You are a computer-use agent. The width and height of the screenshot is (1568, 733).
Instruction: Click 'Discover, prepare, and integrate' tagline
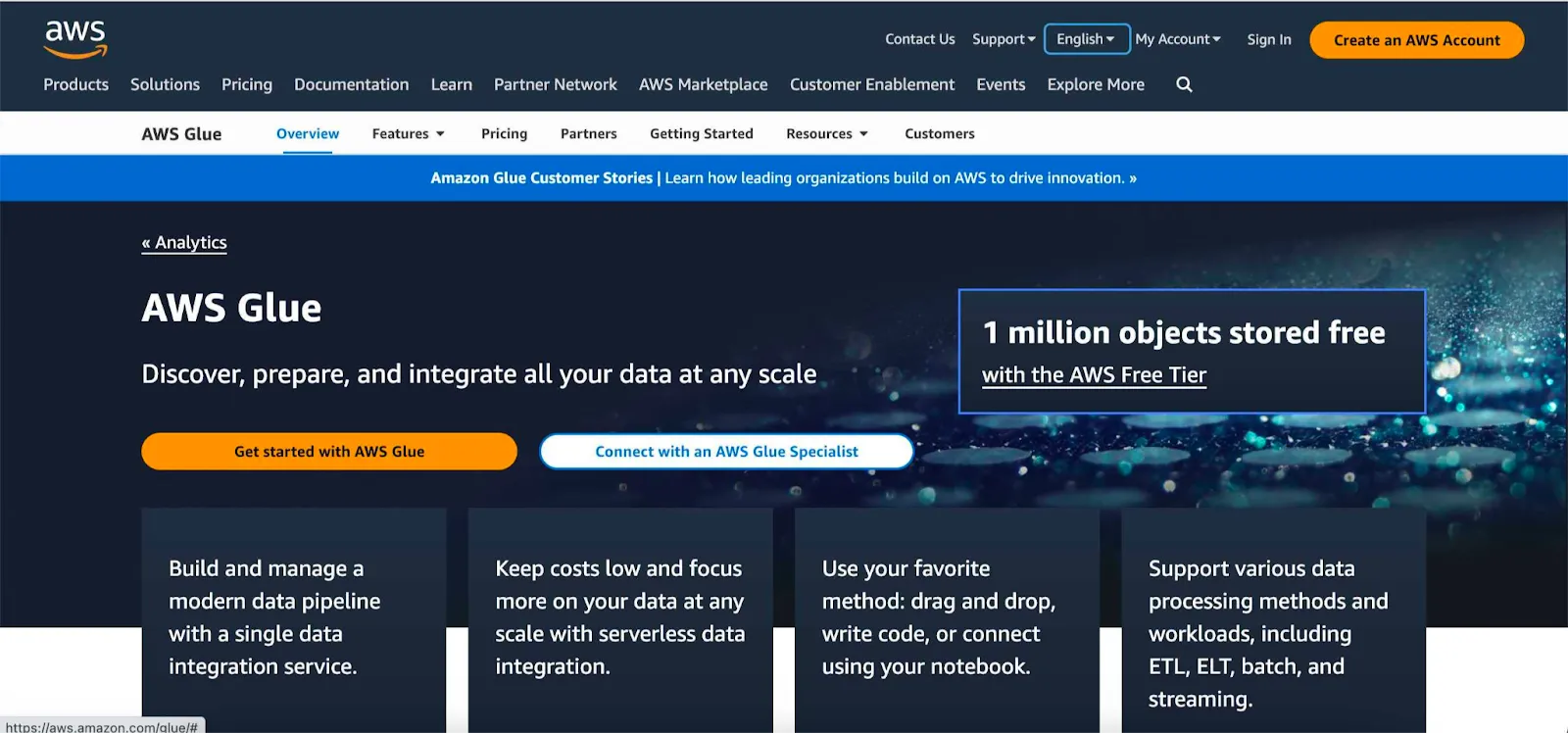click(479, 374)
